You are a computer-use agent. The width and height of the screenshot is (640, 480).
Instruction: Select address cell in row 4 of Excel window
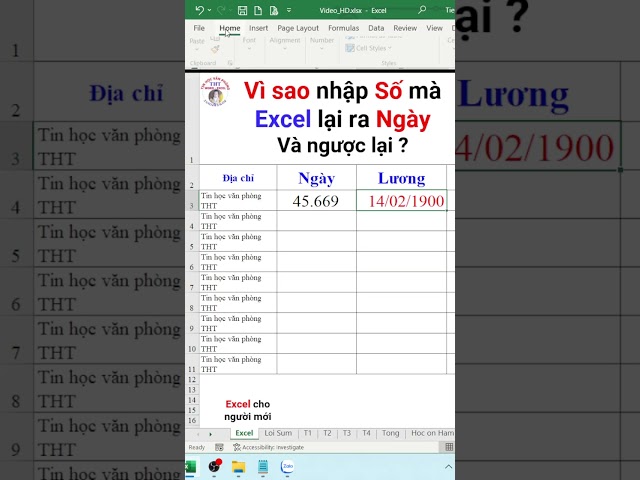tap(238, 221)
